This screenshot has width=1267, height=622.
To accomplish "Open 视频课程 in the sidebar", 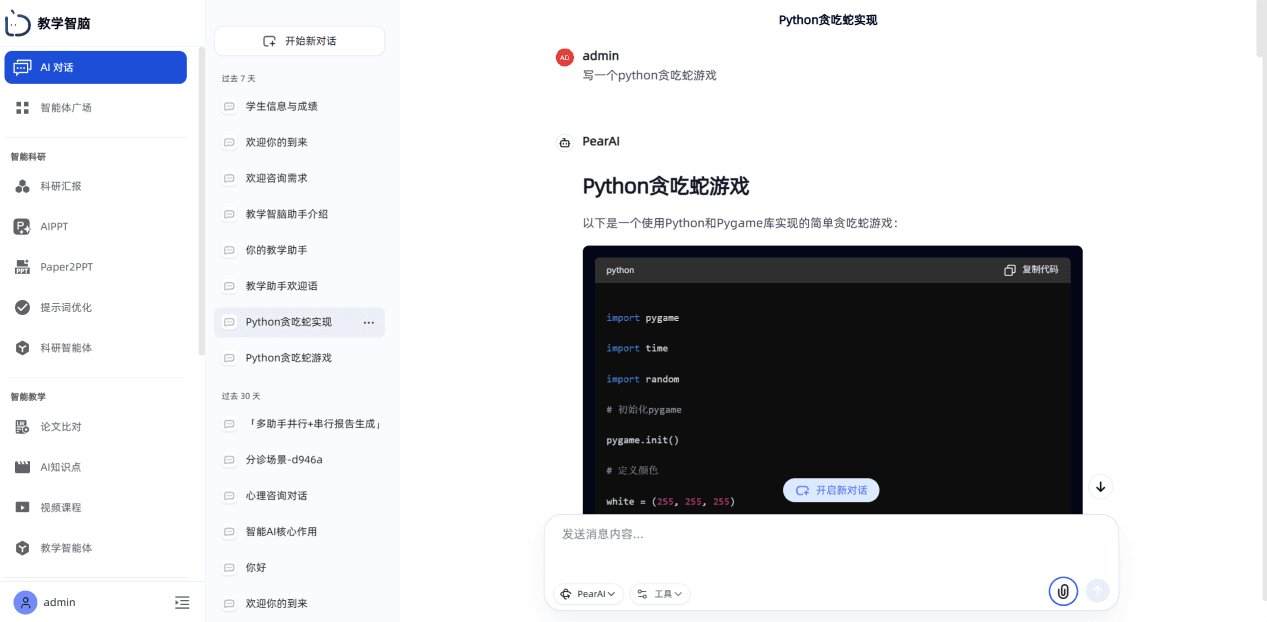I will (x=95, y=507).
